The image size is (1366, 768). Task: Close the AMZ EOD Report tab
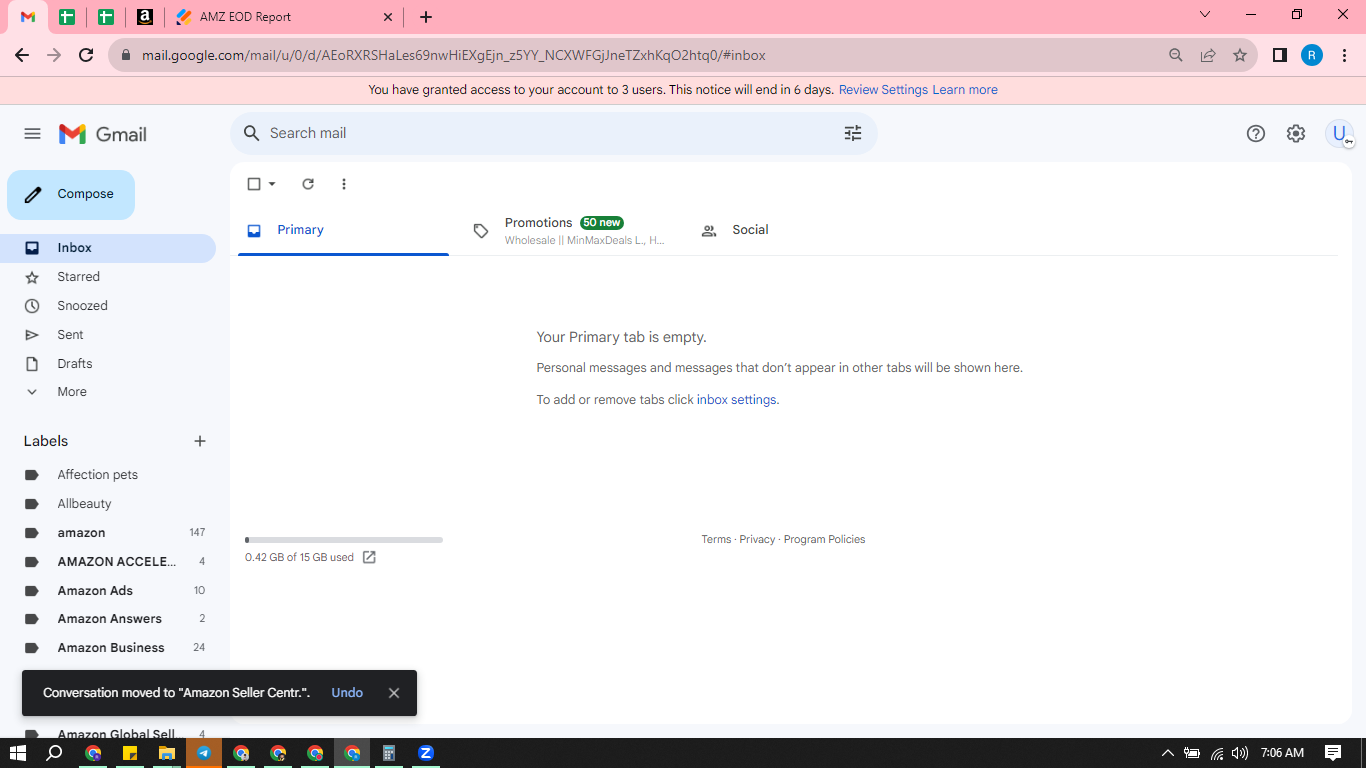tap(388, 17)
